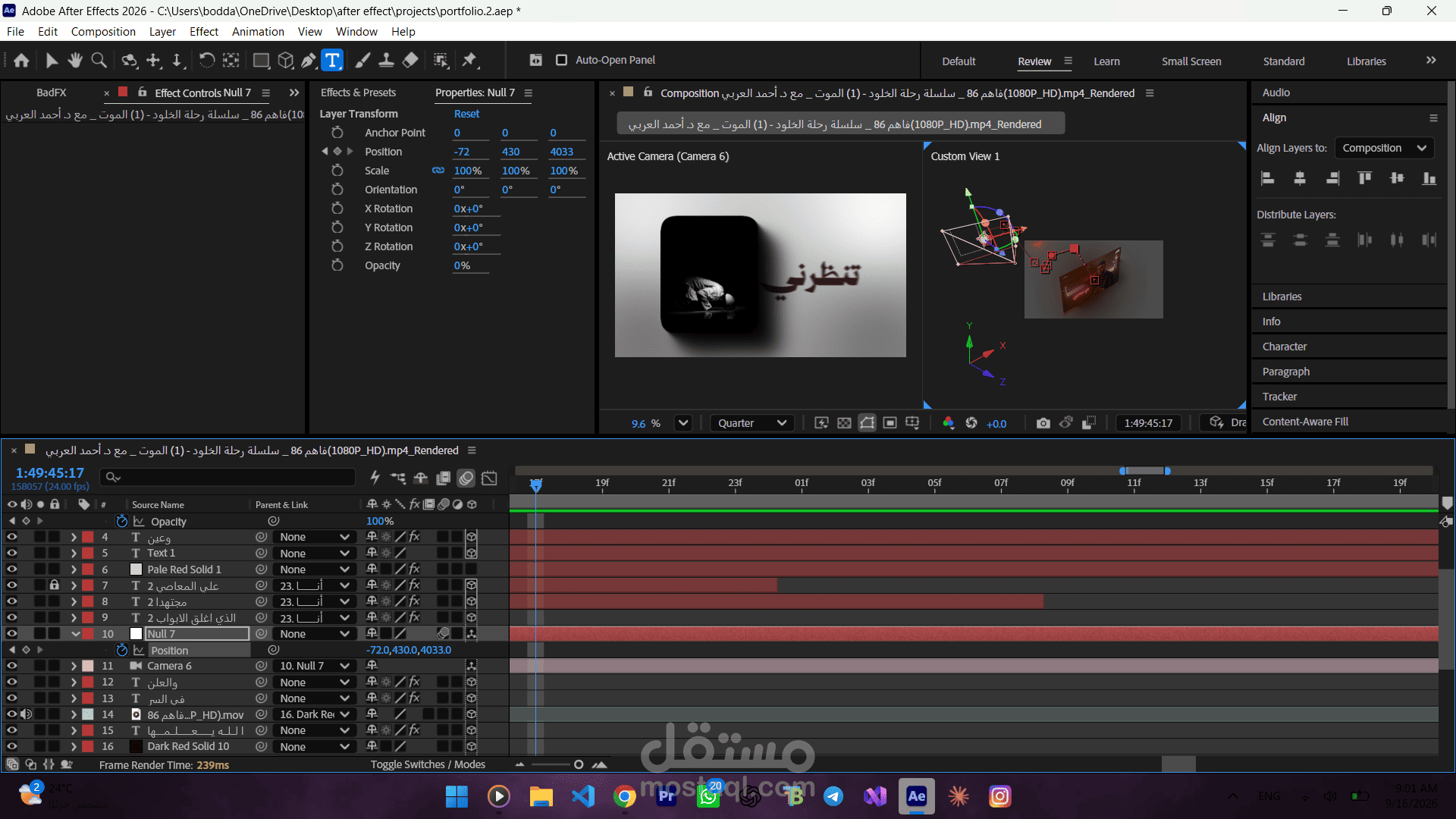The width and height of the screenshot is (1456, 819).
Task: Select the Rotation tool
Action: click(206, 60)
